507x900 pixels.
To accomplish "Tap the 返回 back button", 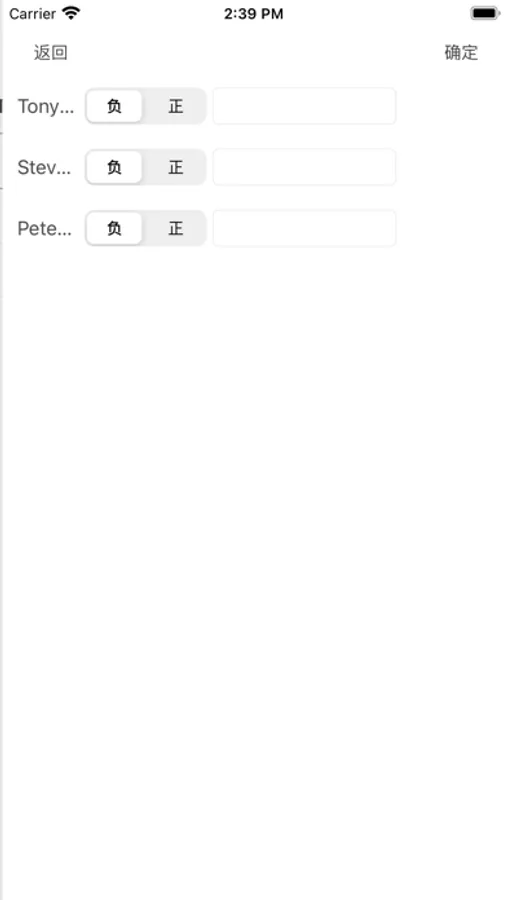I will pos(51,53).
